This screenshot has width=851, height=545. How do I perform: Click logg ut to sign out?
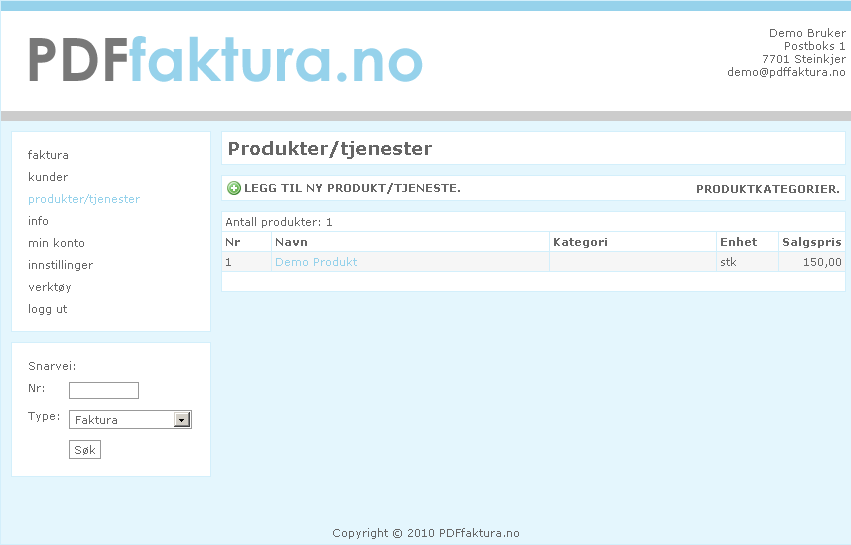click(x=47, y=309)
